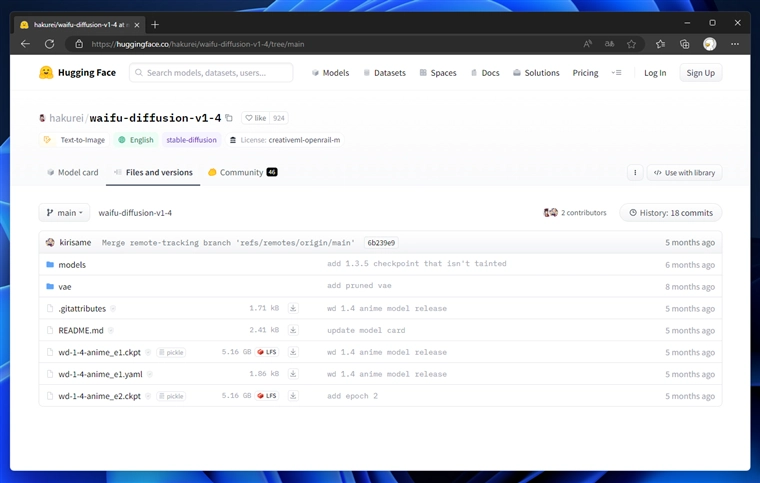The width and height of the screenshot is (760, 483).
Task: Click the Log In link
Action: click(x=655, y=73)
